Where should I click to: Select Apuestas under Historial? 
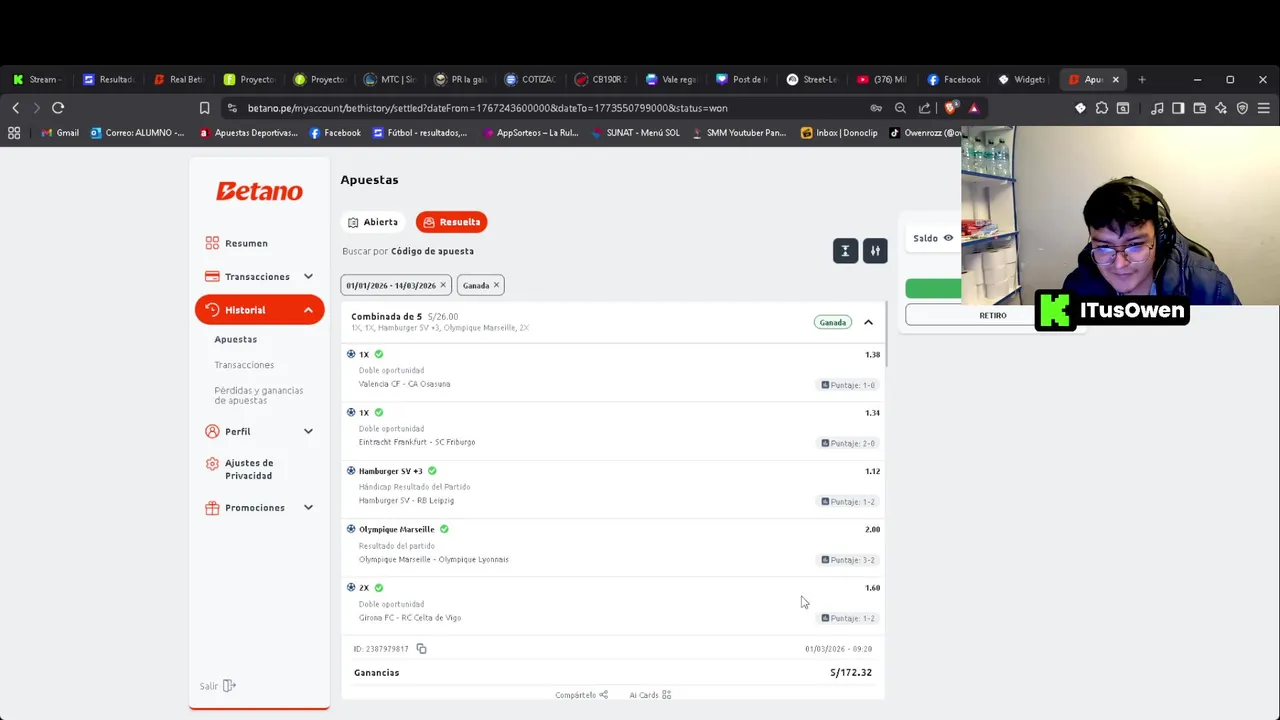pyautogui.click(x=235, y=339)
